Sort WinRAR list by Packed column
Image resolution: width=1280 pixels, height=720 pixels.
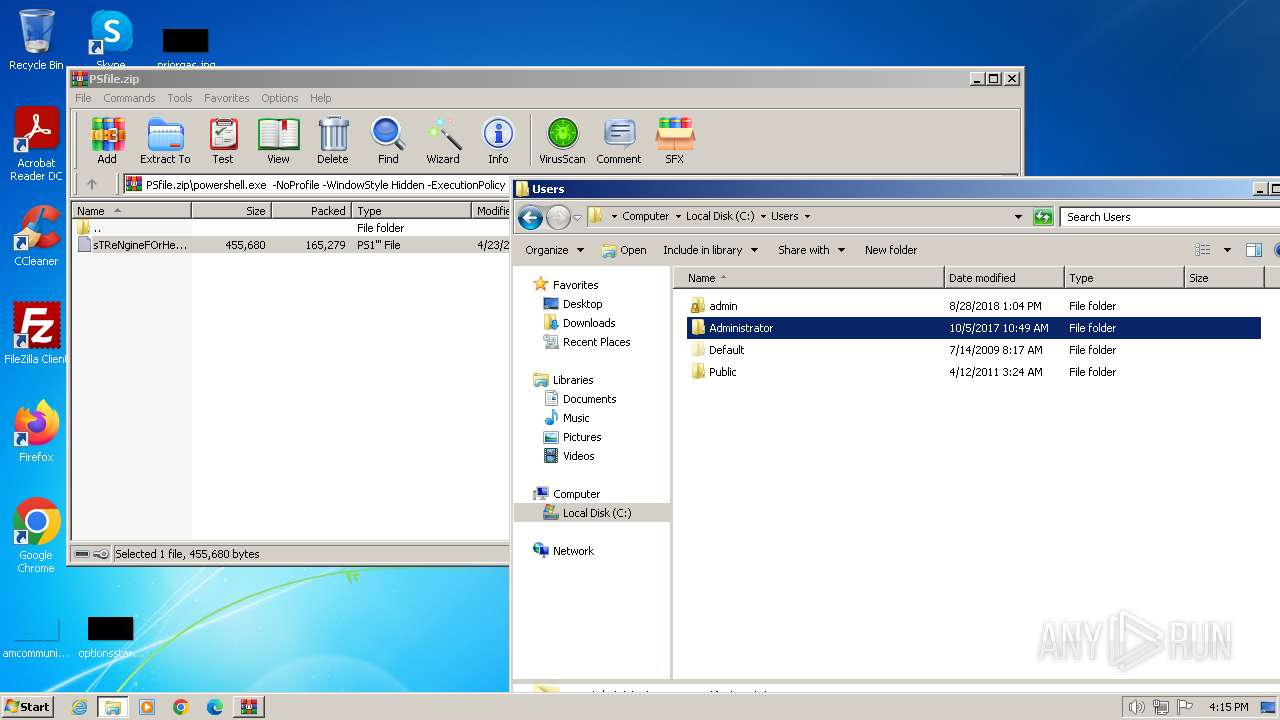[x=311, y=211]
